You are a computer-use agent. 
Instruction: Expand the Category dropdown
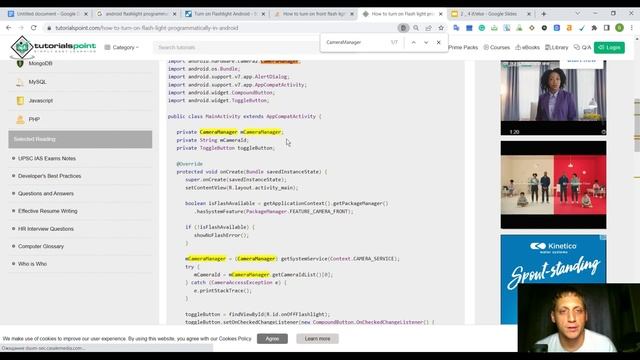[122, 47]
